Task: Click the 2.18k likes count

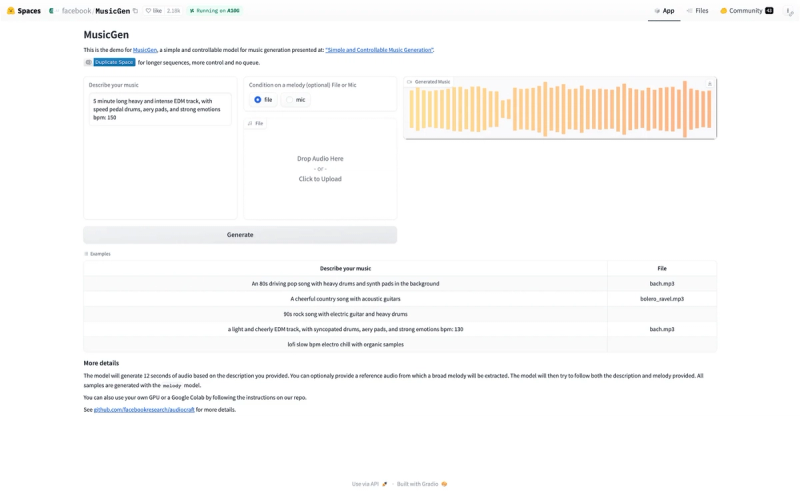Action: 173,11
